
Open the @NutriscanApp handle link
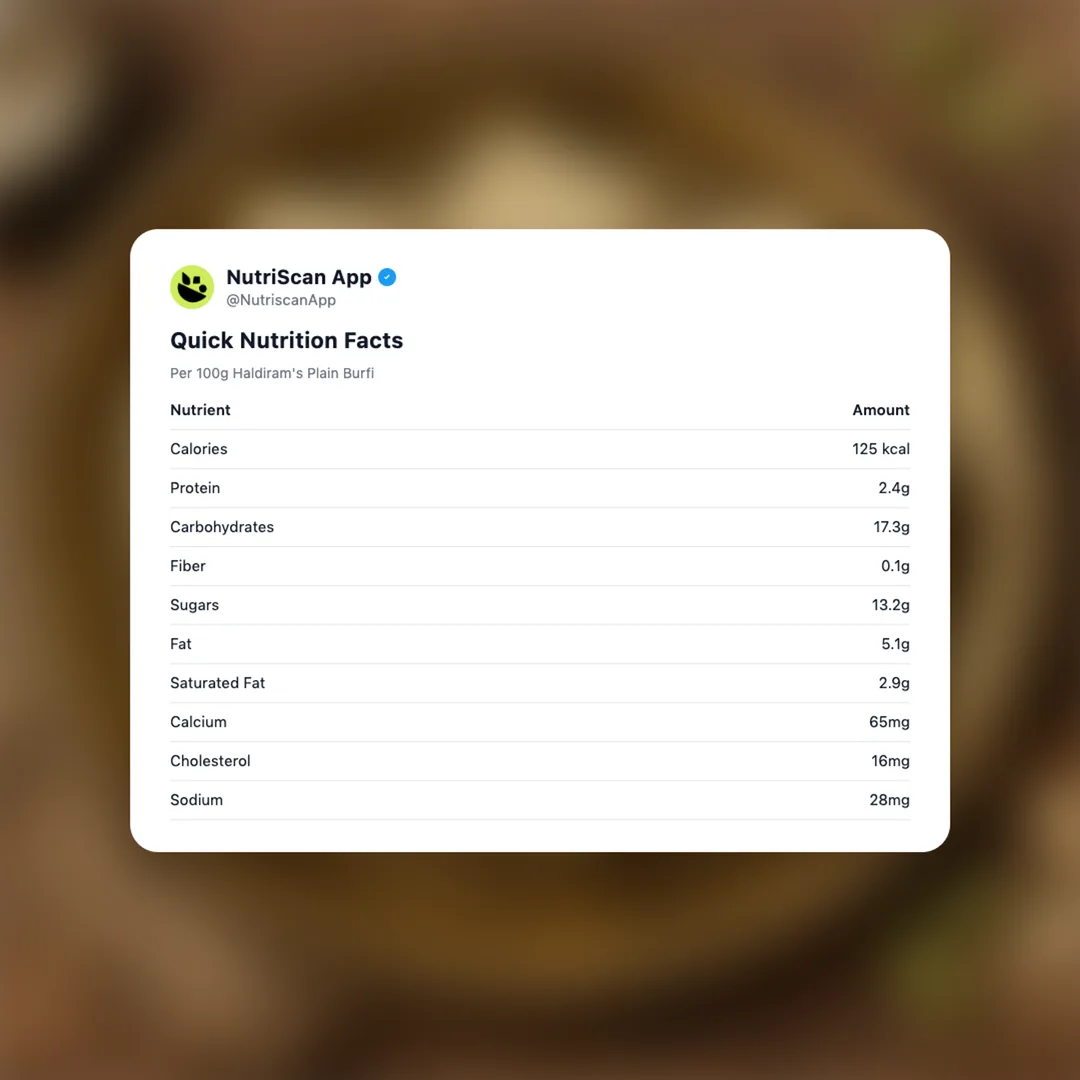coord(280,300)
